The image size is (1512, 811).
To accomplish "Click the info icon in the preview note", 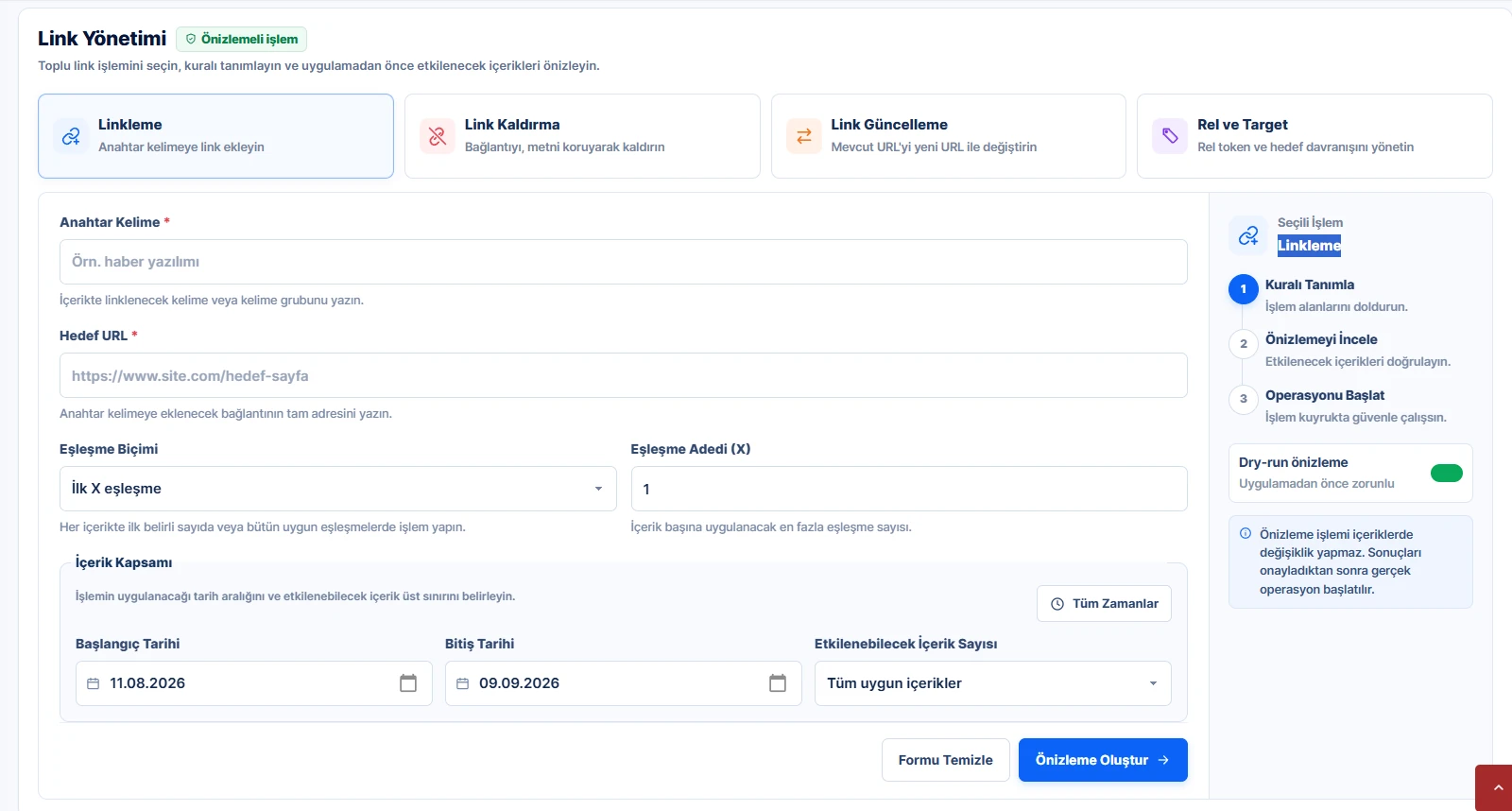I will pyautogui.click(x=1246, y=533).
